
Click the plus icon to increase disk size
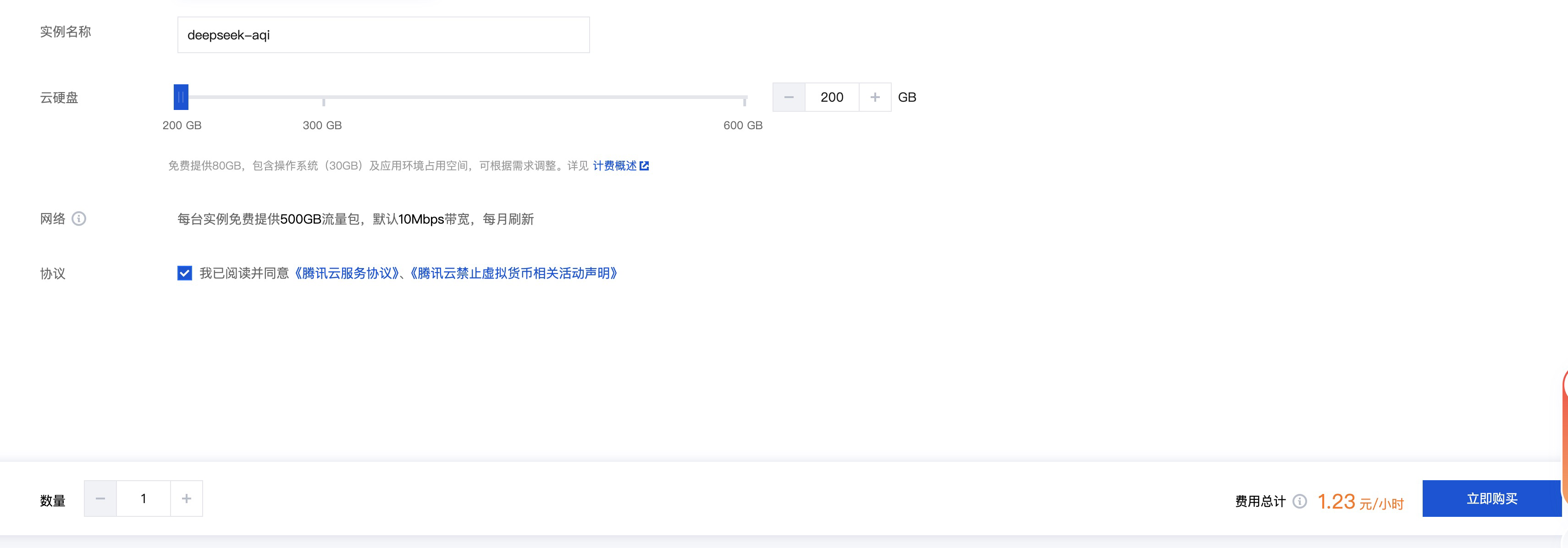[875, 97]
